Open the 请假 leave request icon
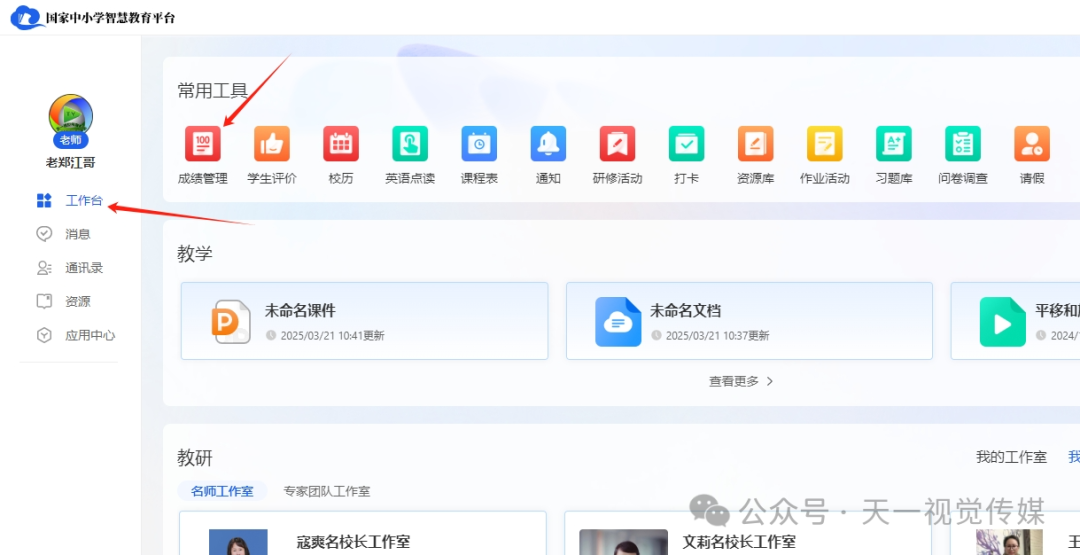This screenshot has height=555, width=1080. click(x=1032, y=144)
